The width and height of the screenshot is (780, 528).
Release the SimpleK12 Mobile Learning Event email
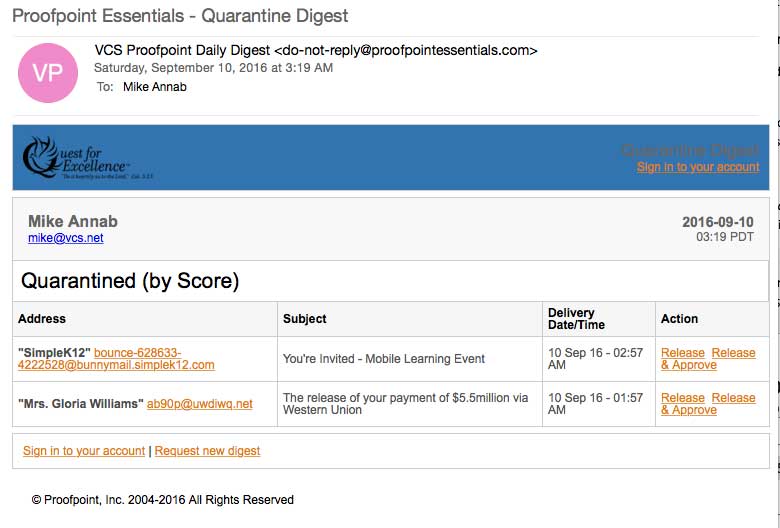682,353
